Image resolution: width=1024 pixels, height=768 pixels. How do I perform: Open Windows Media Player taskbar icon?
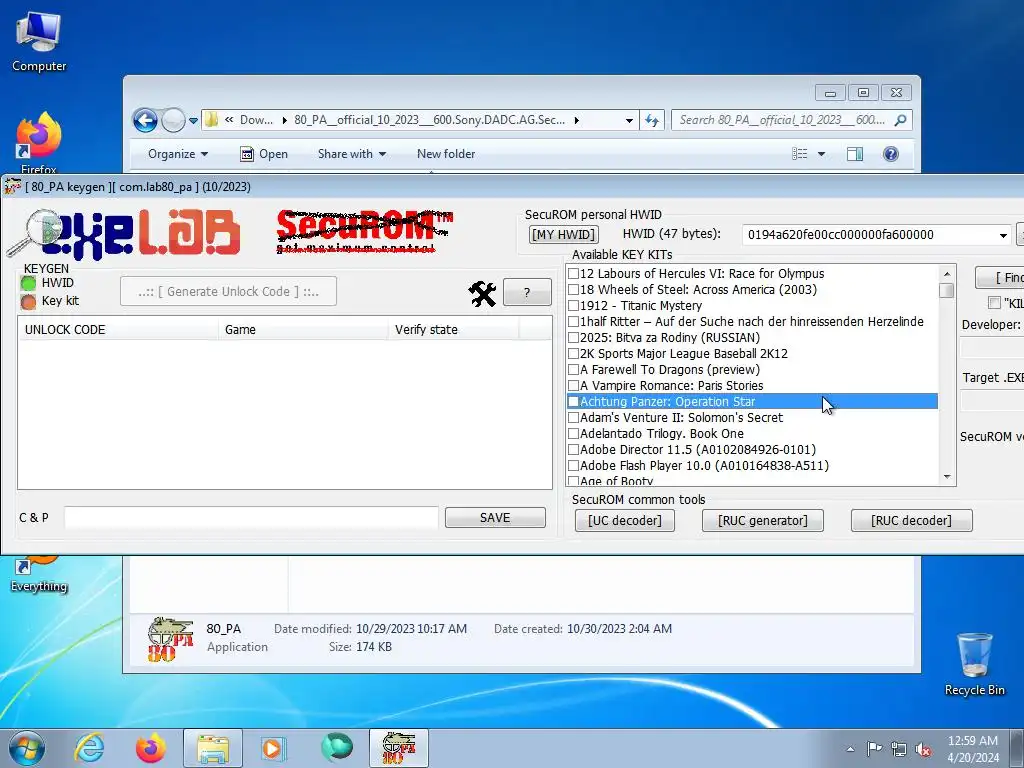click(272, 748)
